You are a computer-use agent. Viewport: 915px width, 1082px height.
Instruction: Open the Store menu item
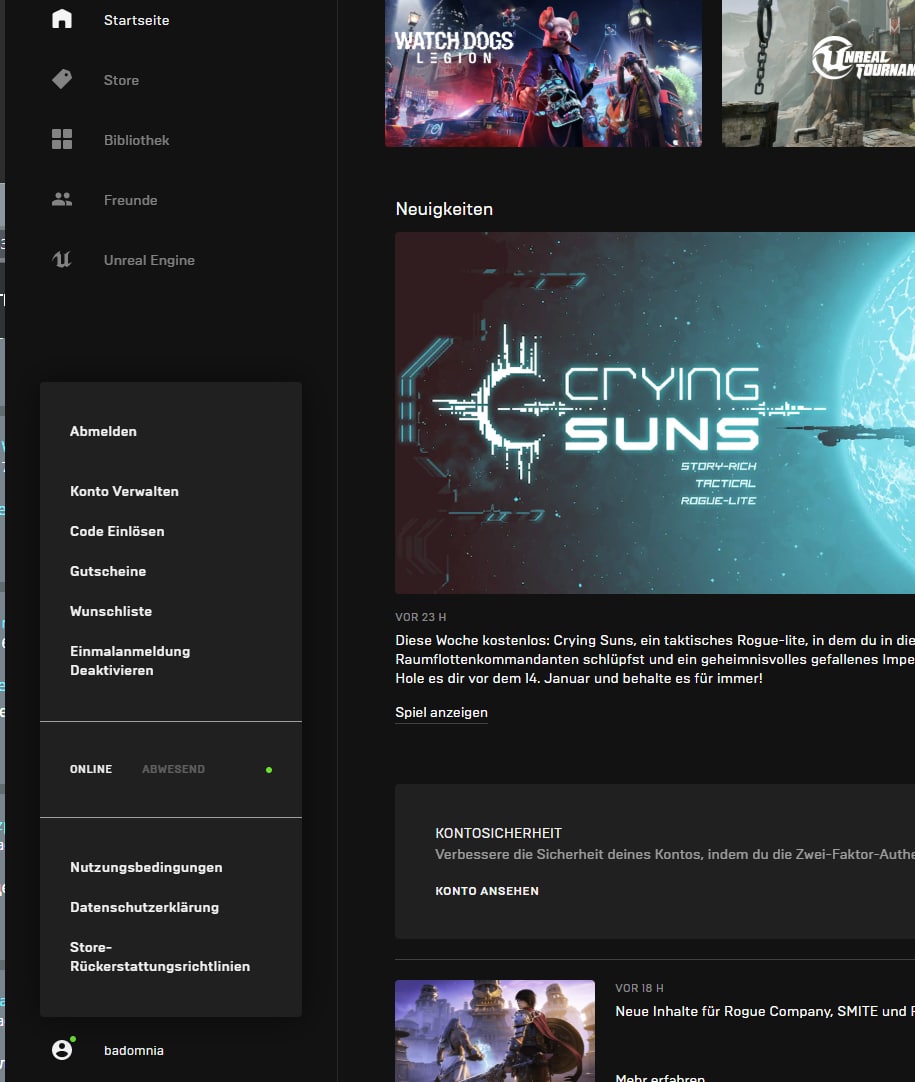point(121,80)
